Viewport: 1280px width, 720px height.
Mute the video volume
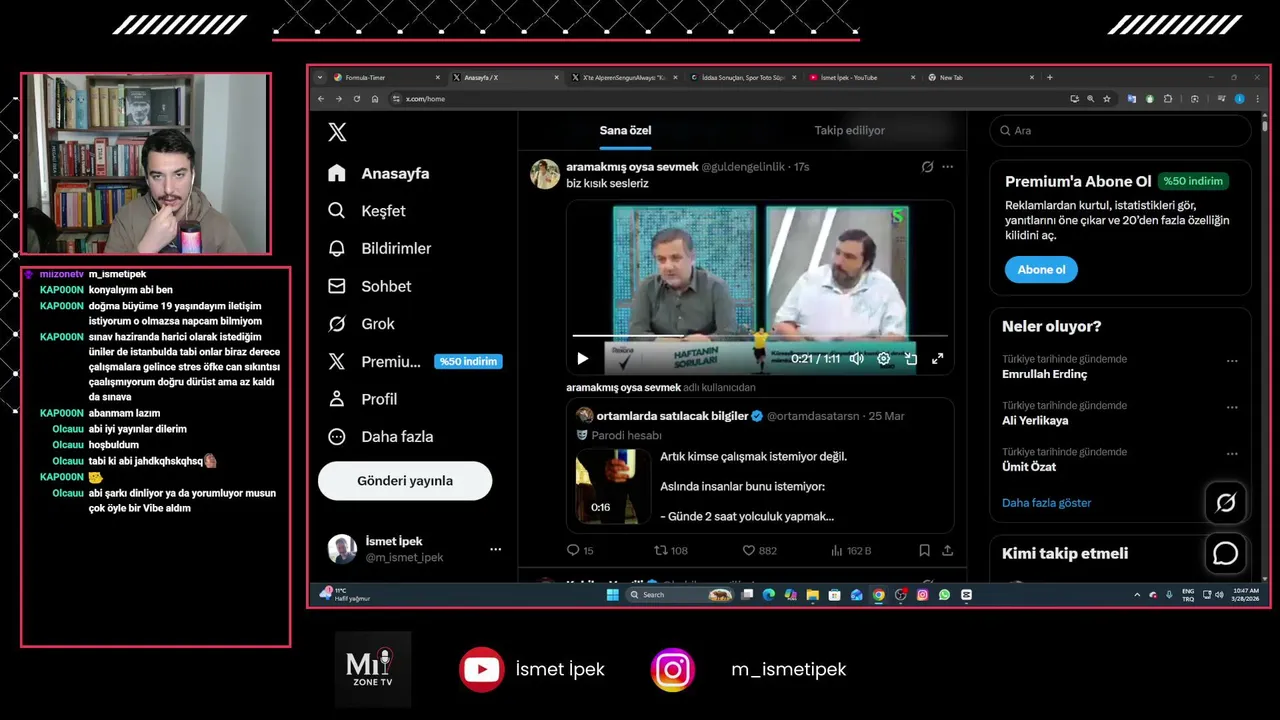pos(857,358)
